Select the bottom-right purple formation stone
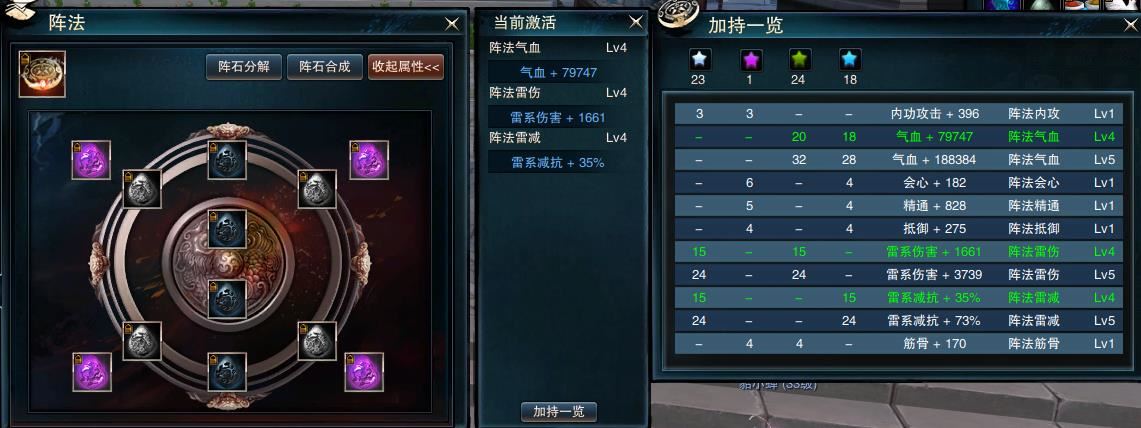 click(364, 371)
